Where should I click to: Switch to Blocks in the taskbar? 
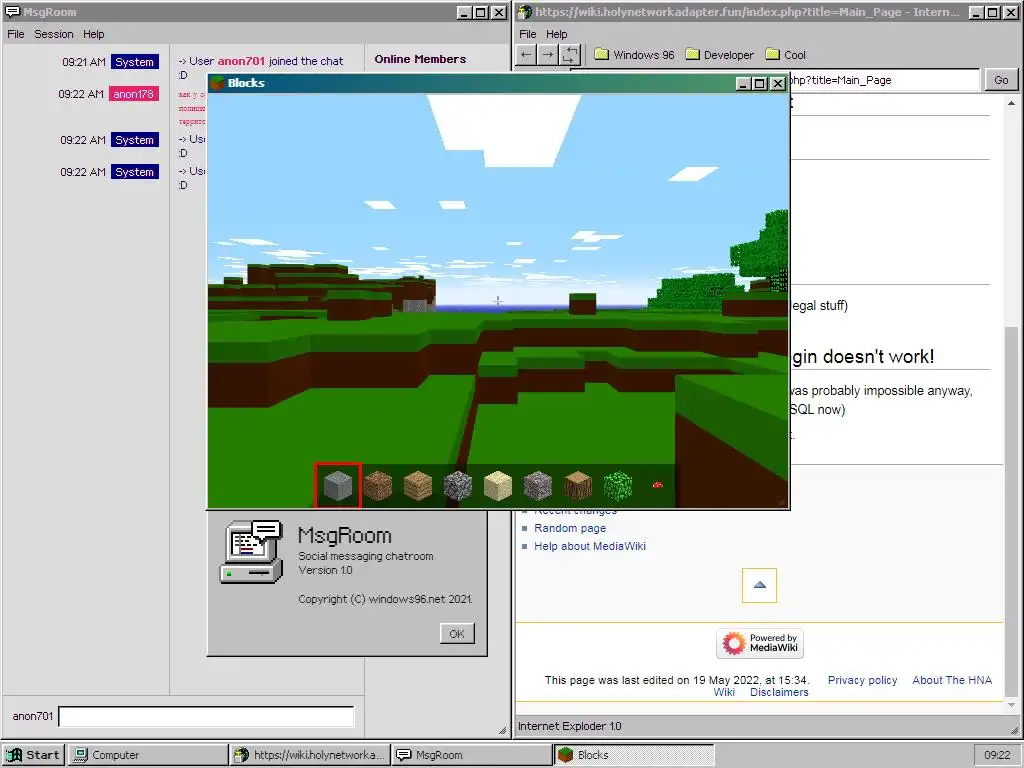634,755
